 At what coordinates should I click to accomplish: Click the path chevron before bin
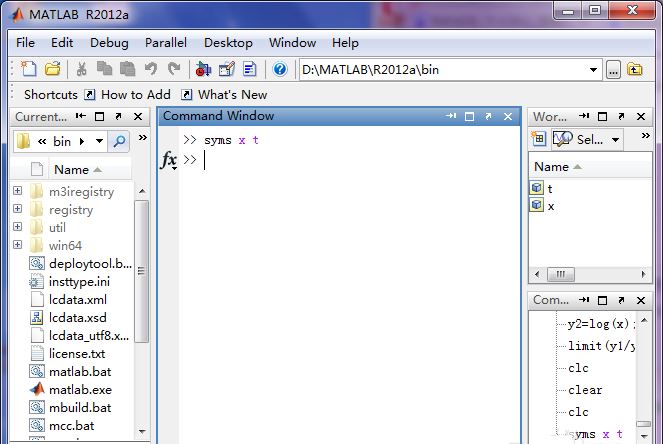coord(41,142)
